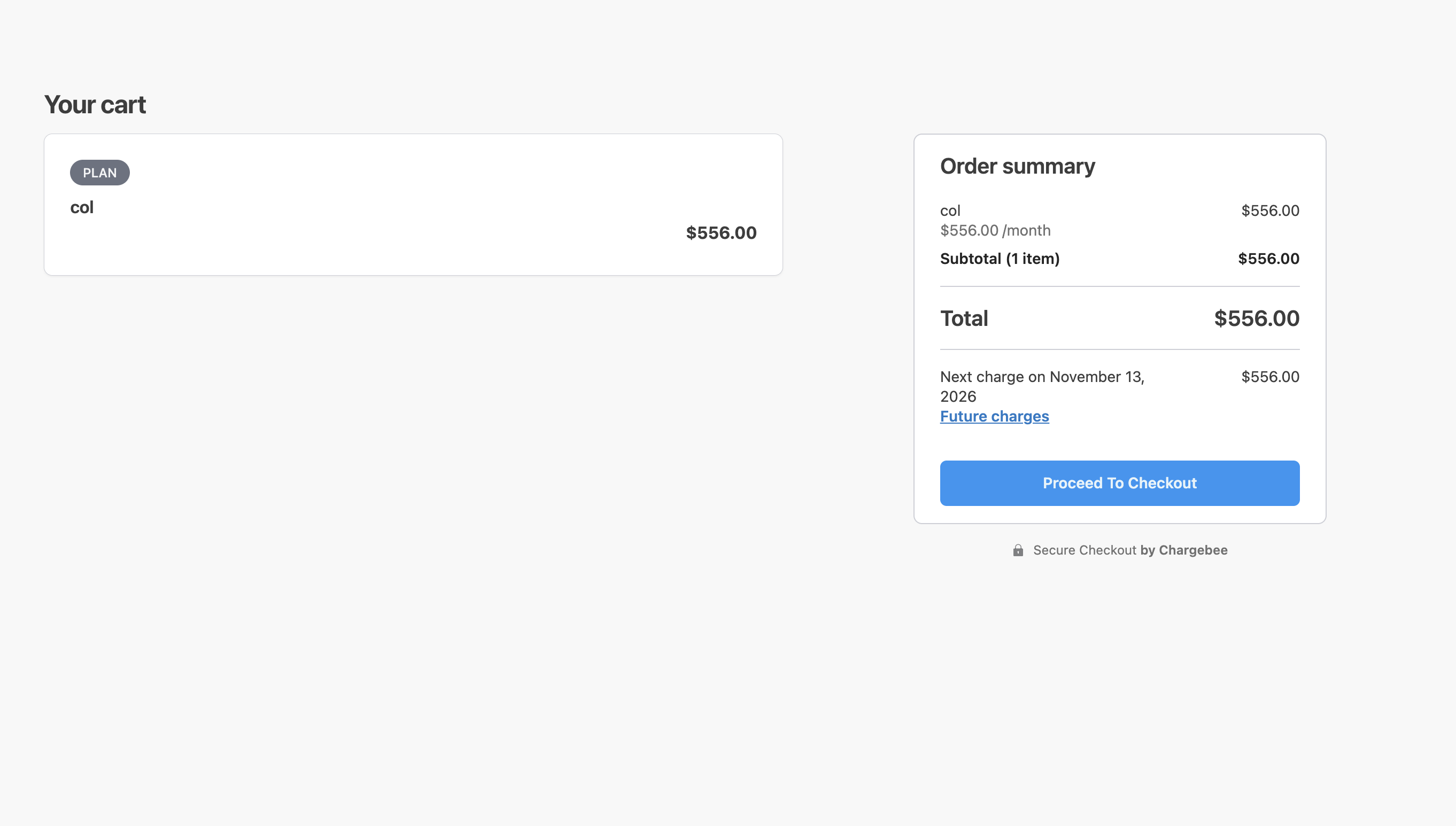This screenshot has height=826, width=1456.
Task: Click the bold subtotal amount $556.00
Action: pyautogui.click(x=1268, y=259)
